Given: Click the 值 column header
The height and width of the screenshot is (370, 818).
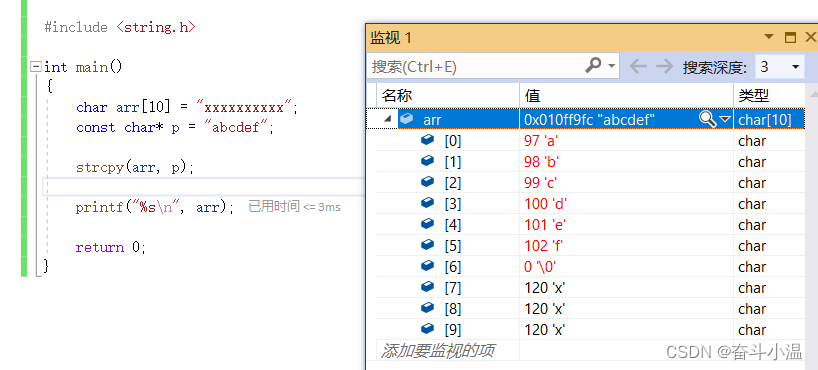Looking at the screenshot, I should tap(627, 95).
